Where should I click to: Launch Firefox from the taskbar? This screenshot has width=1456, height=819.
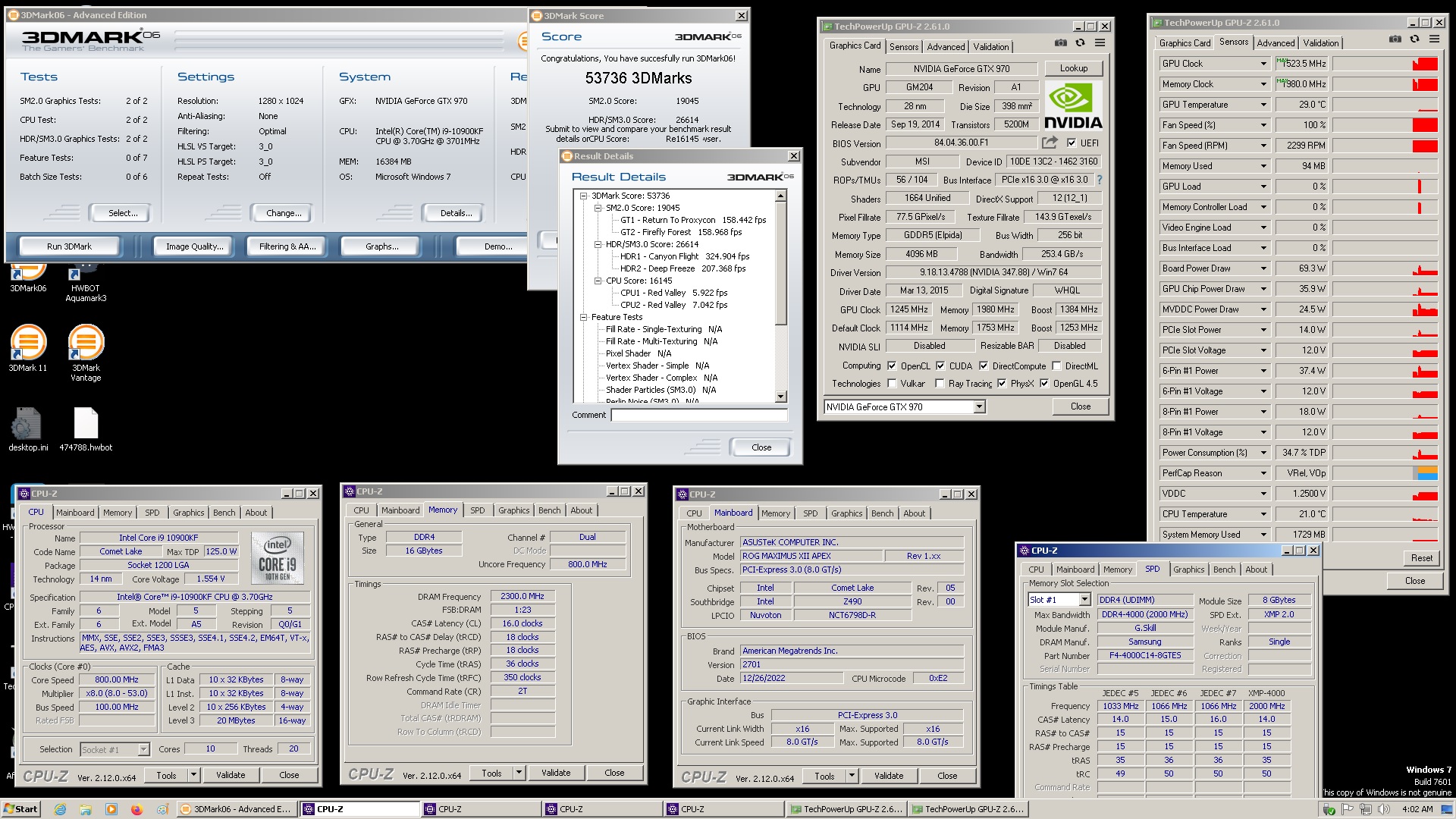click(x=136, y=809)
